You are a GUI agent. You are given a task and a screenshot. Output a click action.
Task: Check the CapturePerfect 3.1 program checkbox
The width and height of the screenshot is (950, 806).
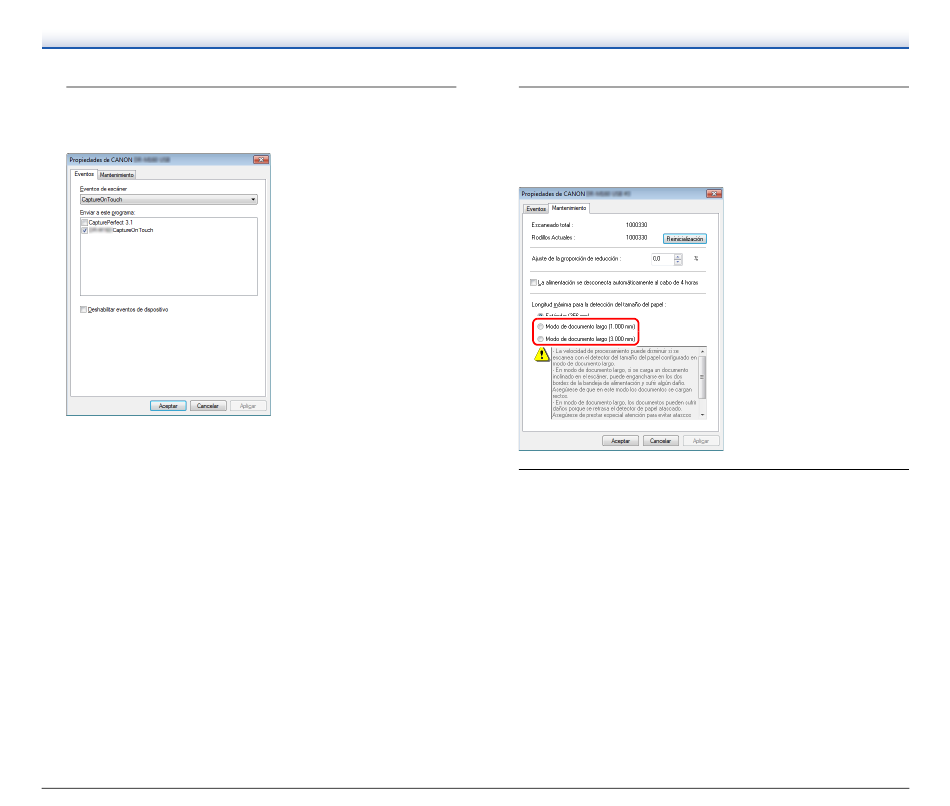tap(84, 222)
